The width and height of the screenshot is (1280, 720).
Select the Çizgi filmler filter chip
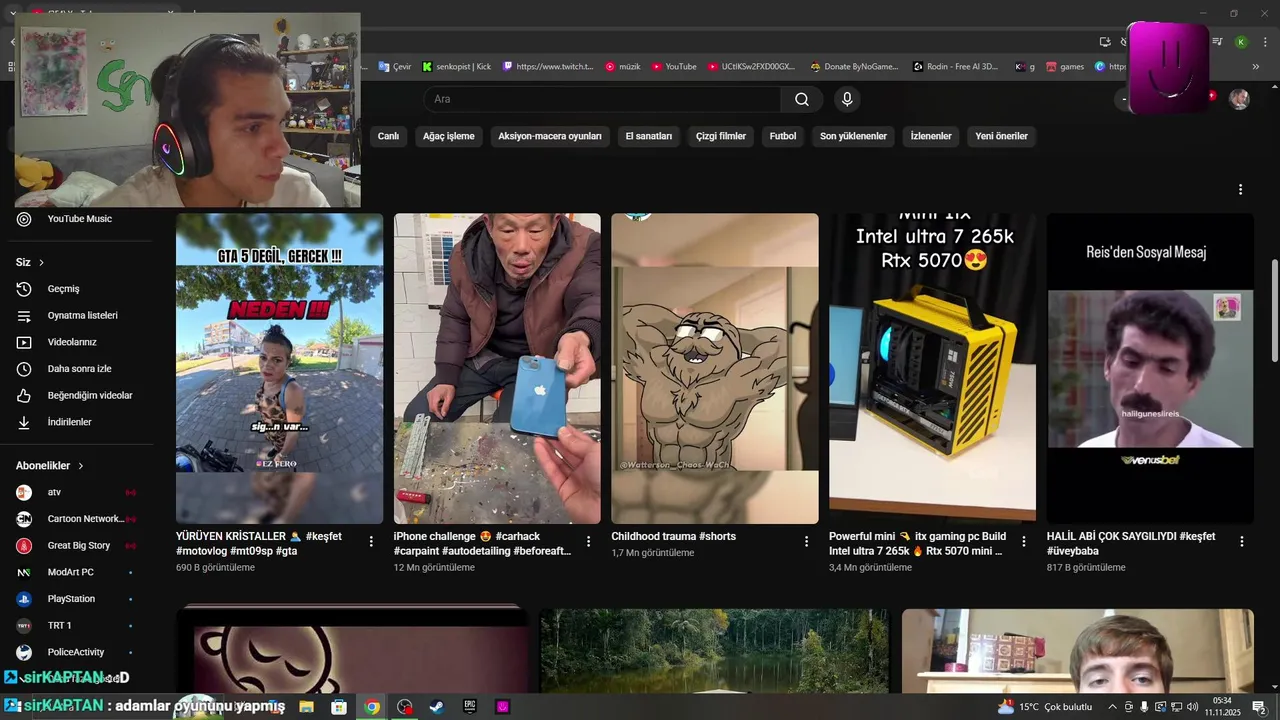tap(721, 136)
